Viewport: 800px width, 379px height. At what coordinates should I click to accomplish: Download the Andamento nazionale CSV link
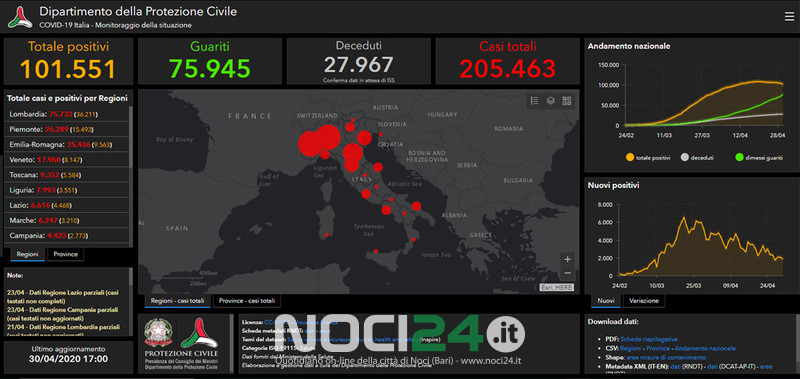[x=706, y=348]
